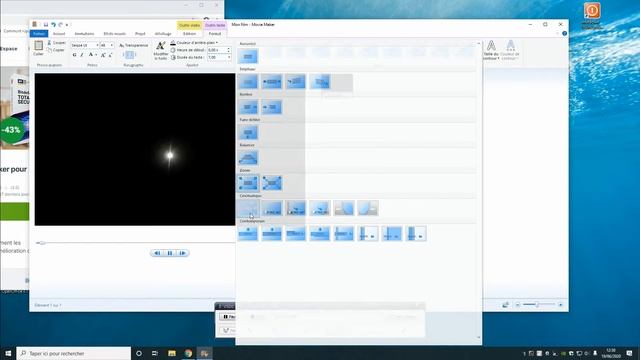Step to previous frame
Viewport: 640px width, 360px height.
coord(157,253)
